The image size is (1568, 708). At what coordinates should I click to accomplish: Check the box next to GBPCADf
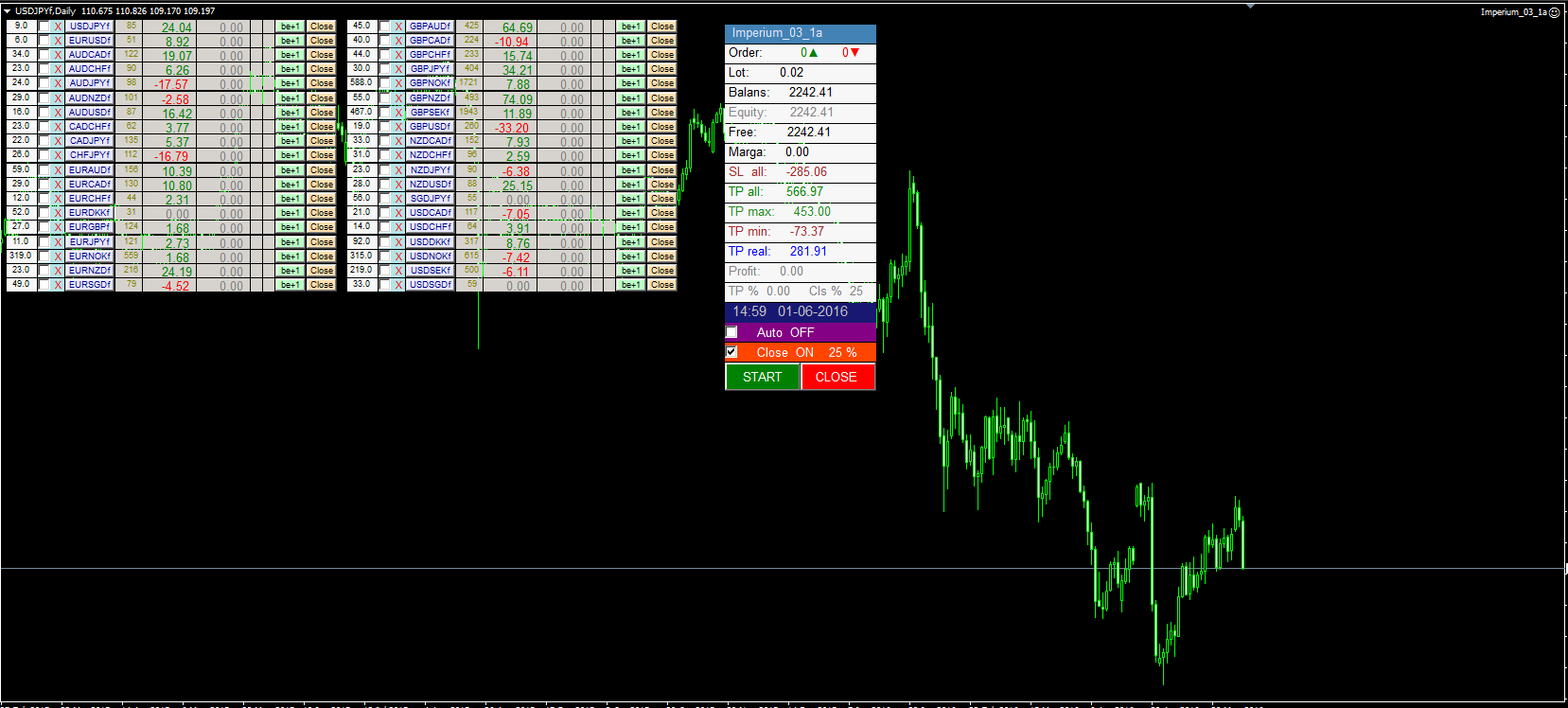(385, 41)
